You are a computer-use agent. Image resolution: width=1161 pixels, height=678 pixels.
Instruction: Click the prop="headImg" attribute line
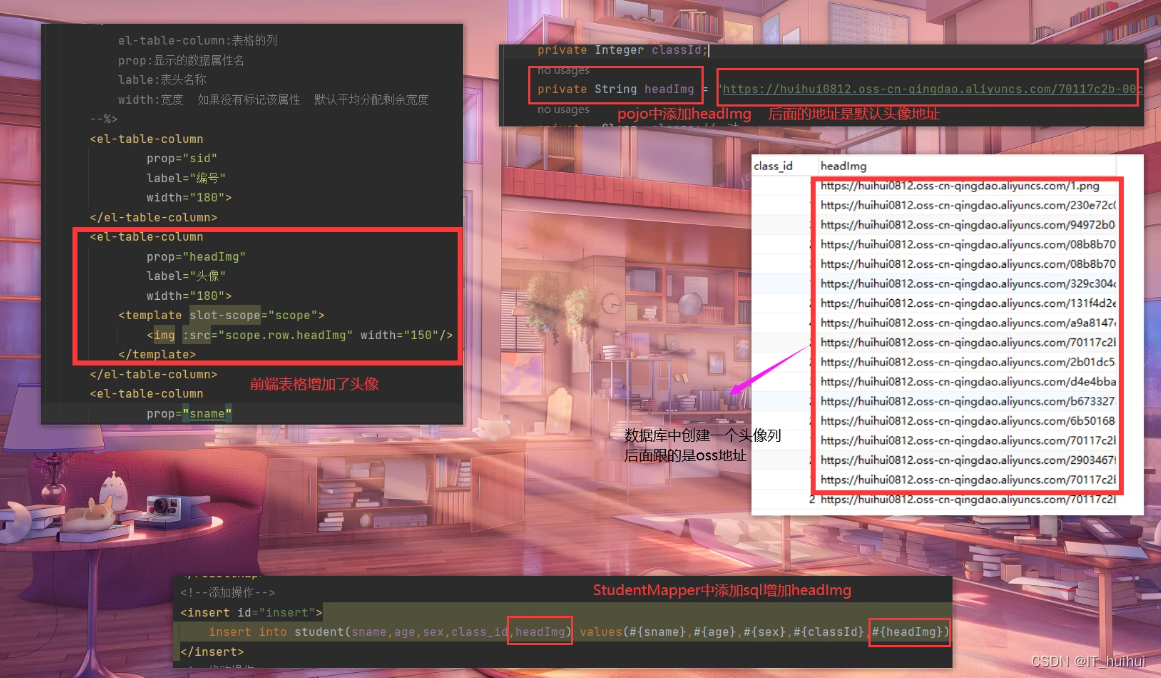point(195,257)
